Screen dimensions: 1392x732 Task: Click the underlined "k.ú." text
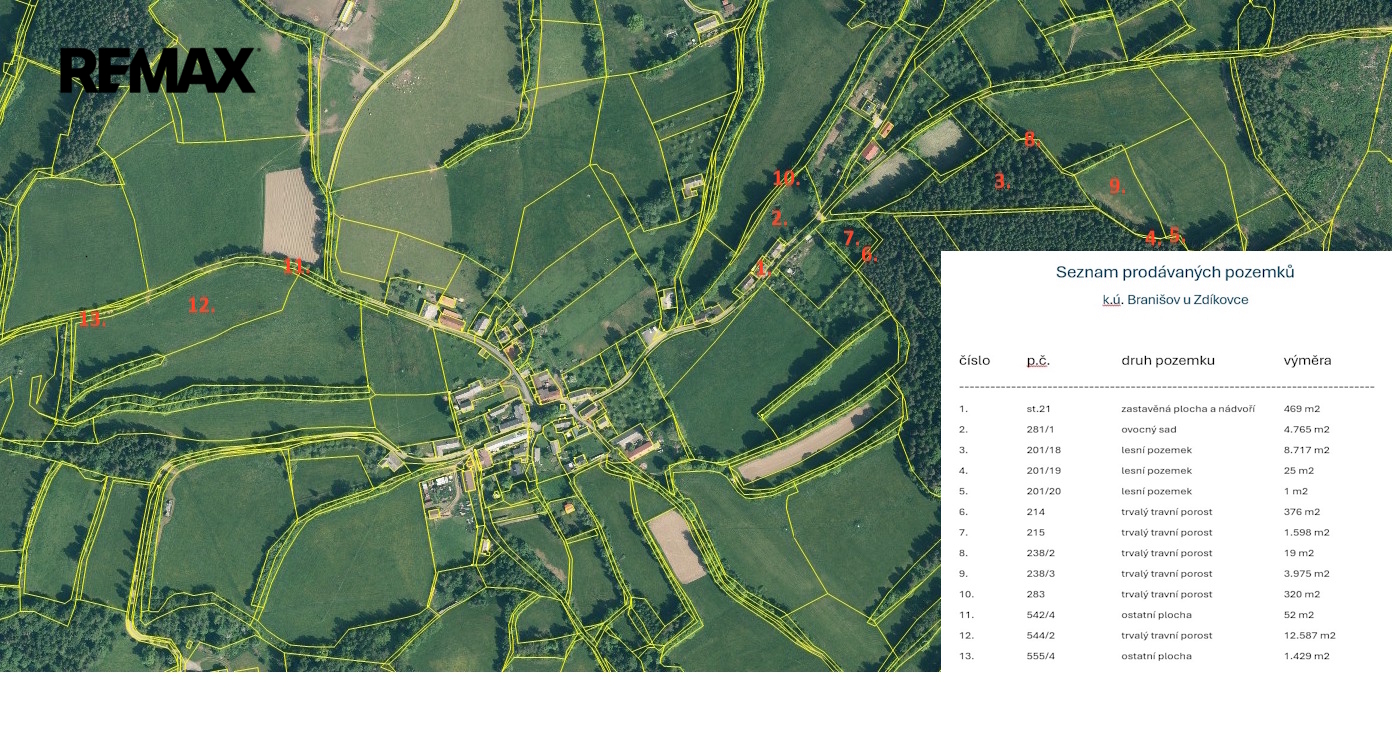(1112, 300)
